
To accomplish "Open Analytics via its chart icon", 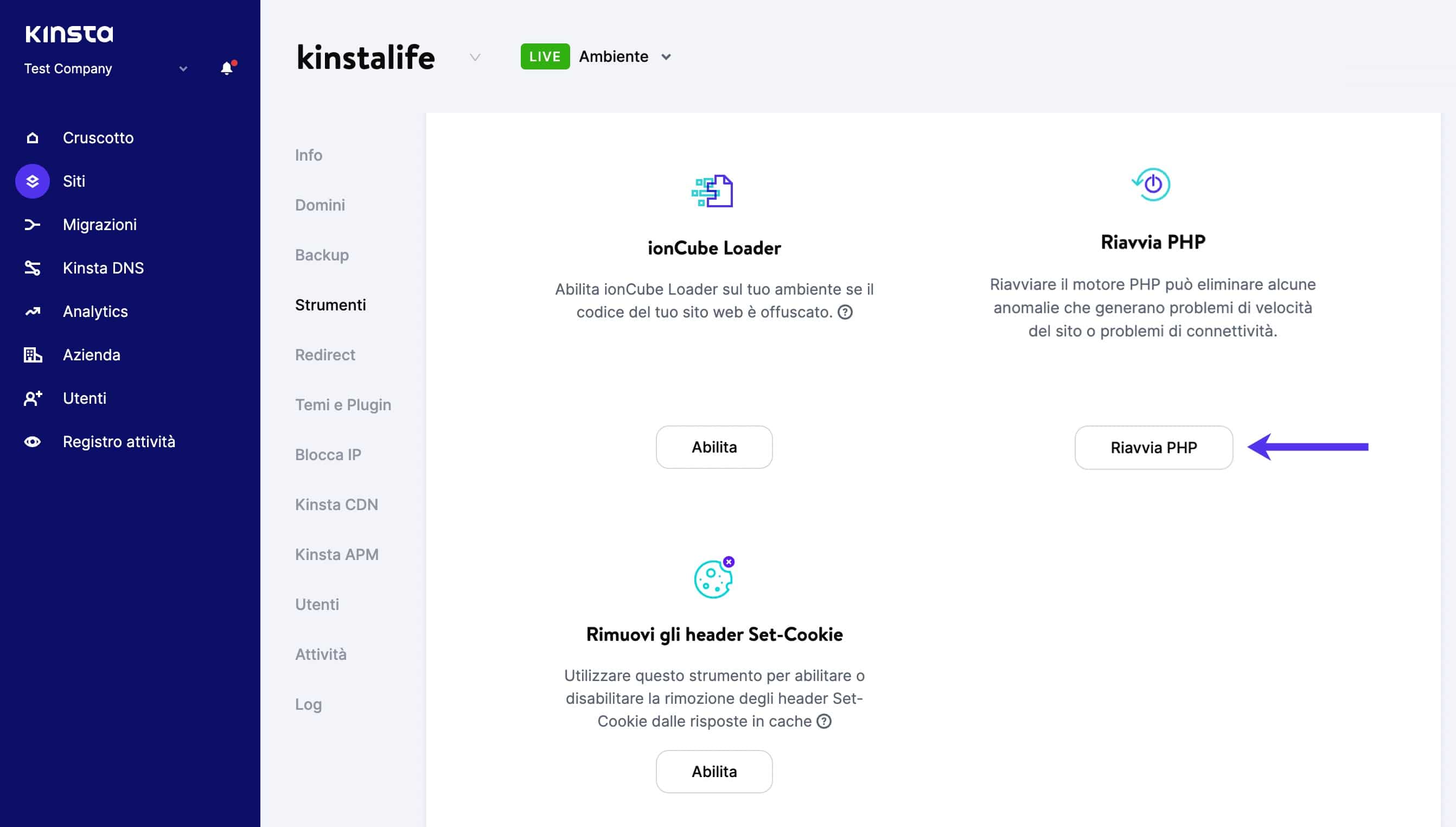I will coord(33,311).
